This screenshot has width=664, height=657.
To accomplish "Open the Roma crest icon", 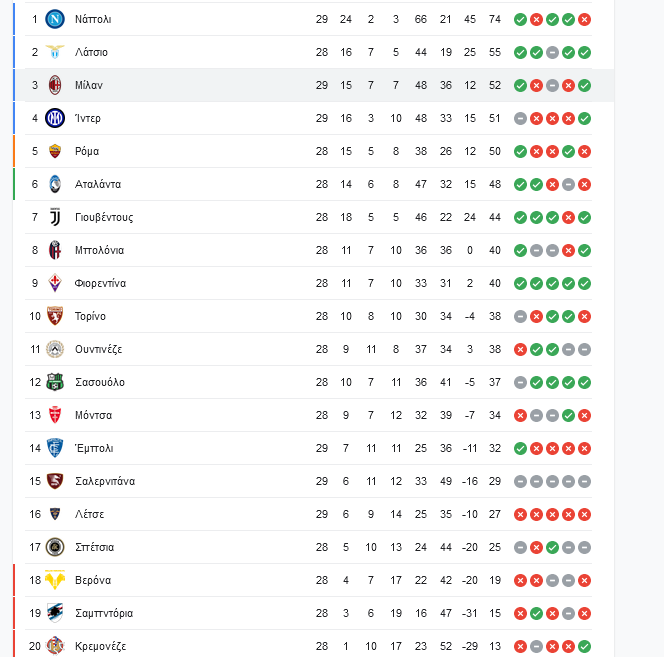I will click(x=55, y=151).
